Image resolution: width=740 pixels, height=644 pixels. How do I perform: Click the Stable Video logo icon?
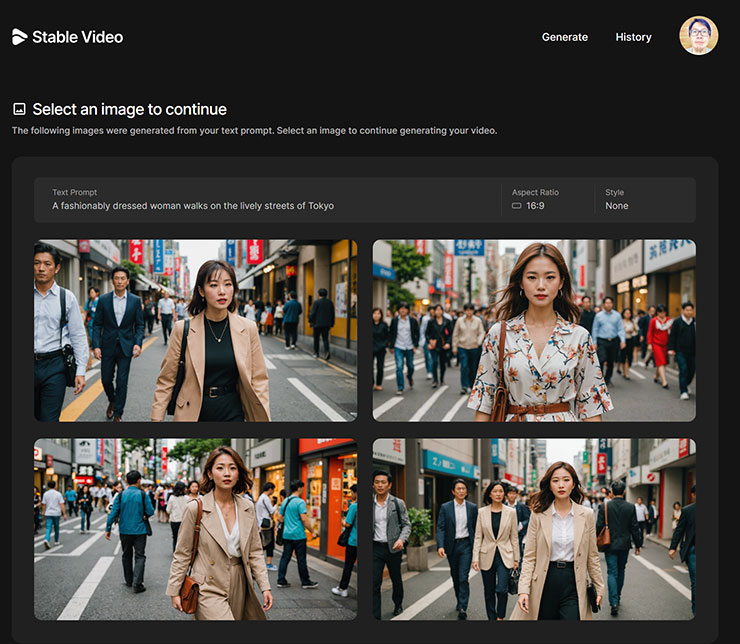19,37
